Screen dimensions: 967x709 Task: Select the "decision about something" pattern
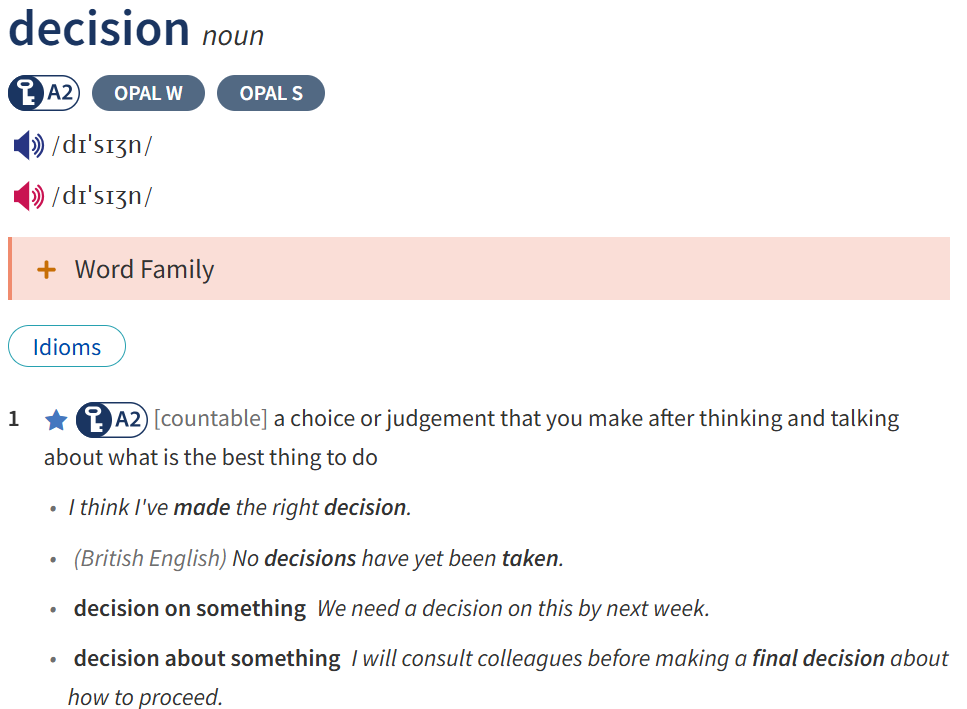(x=207, y=658)
